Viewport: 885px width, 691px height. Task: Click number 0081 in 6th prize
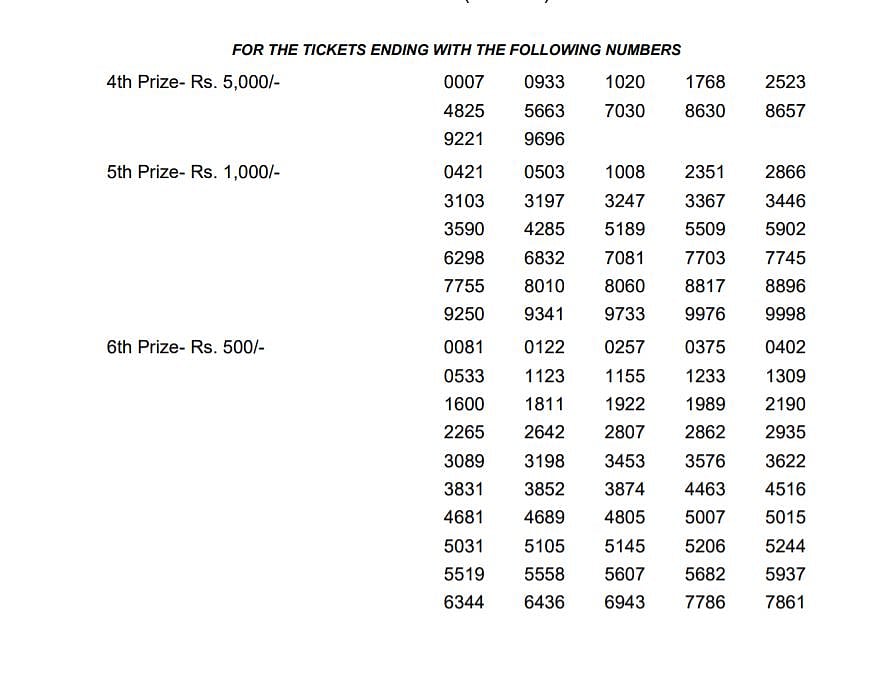(463, 348)
